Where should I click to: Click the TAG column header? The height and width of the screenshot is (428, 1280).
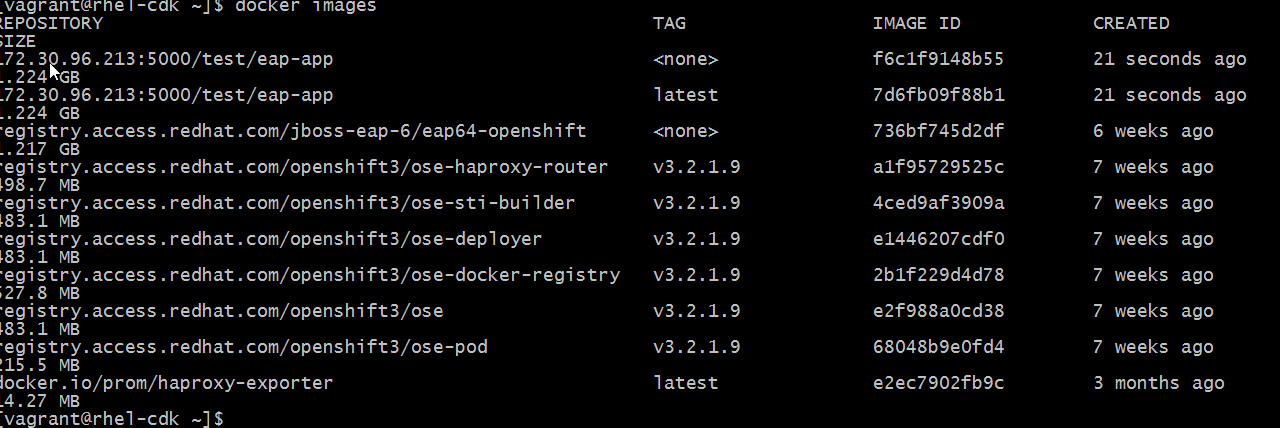(670, 23)
